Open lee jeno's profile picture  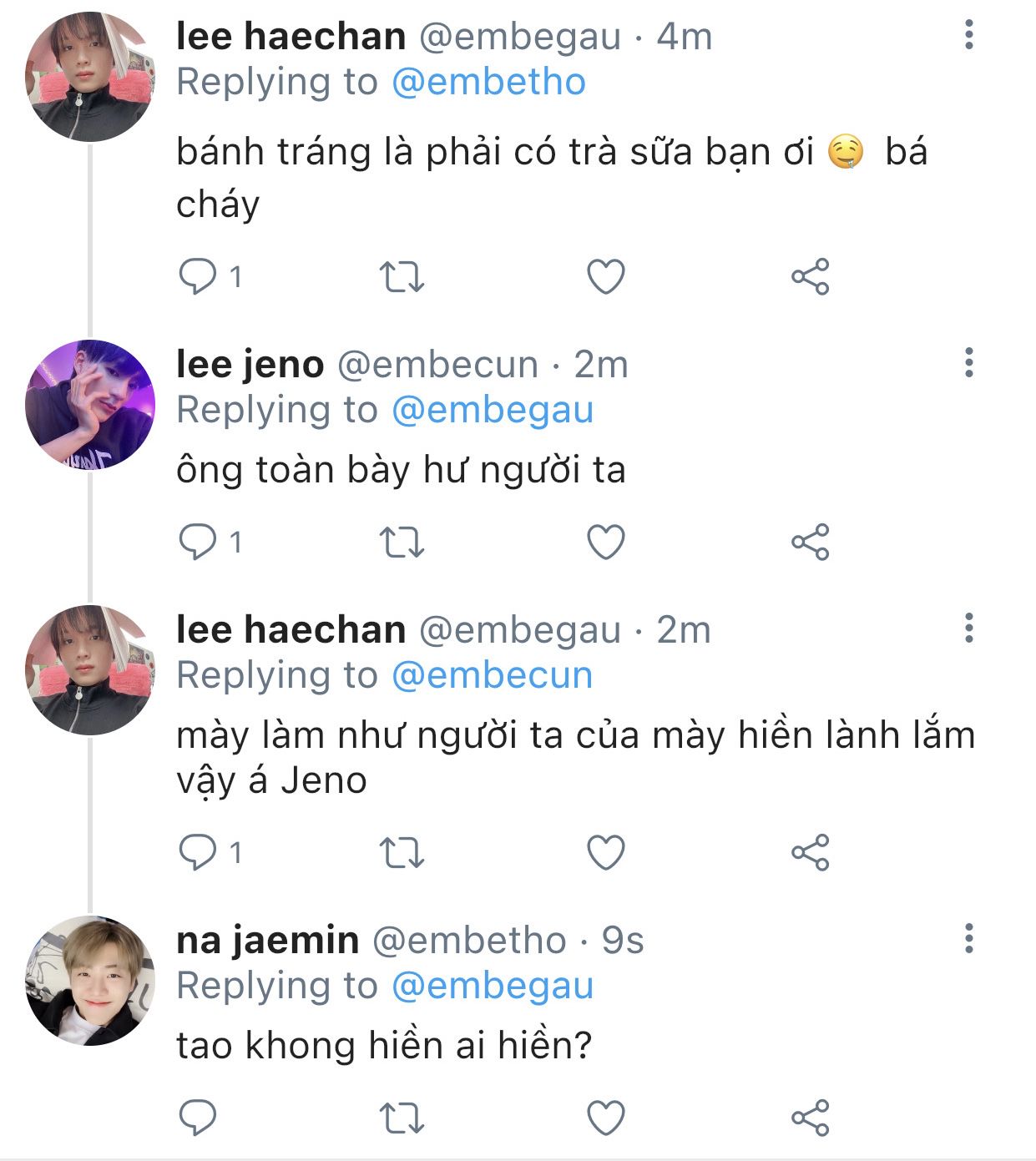[x=90, y=404]
